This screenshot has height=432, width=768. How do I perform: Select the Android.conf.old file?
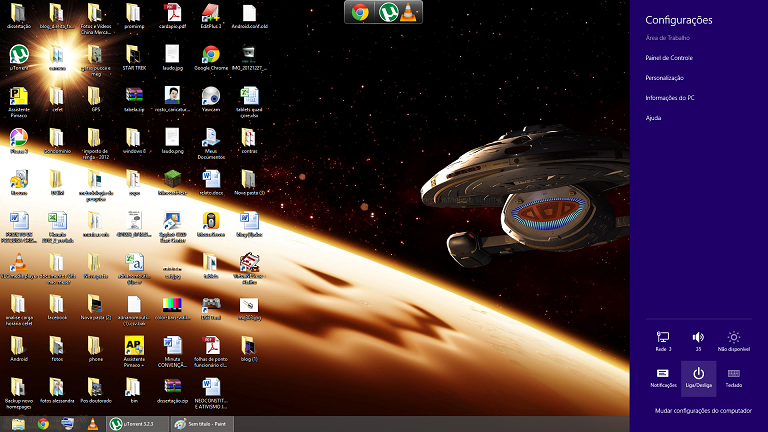tap(249, 16)
